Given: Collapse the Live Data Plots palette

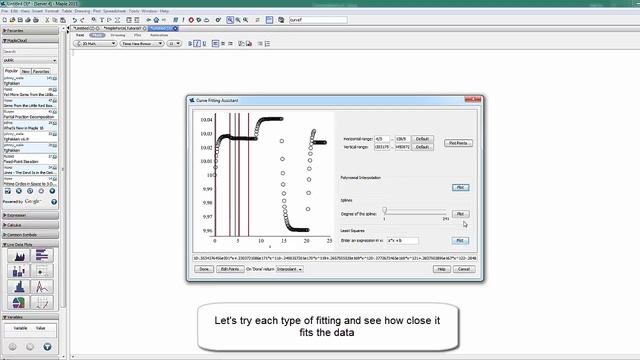Looking at the screenshot, I should [30, 244].
